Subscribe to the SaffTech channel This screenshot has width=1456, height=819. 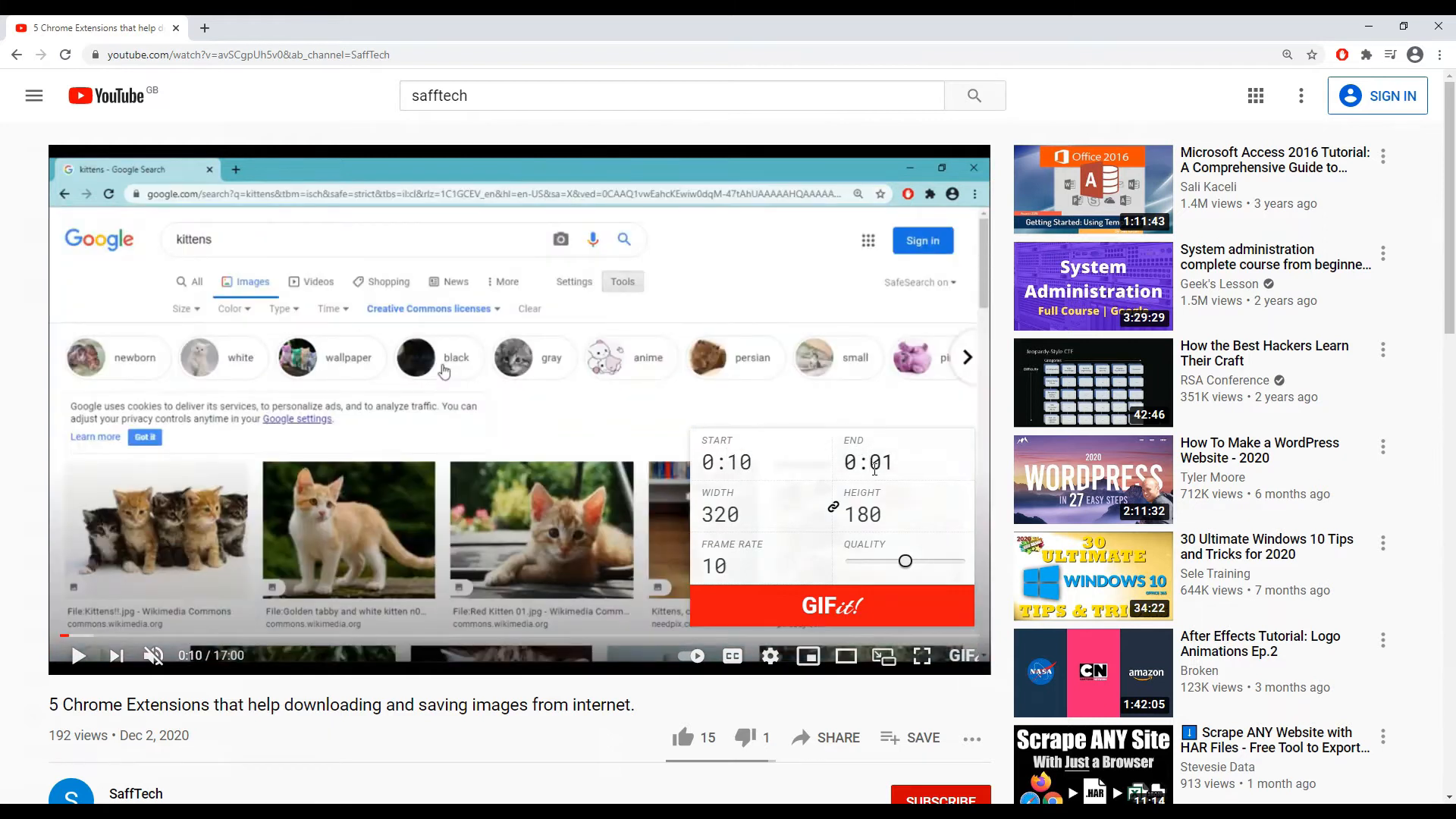pyautogui.click(x=940, y=795)
